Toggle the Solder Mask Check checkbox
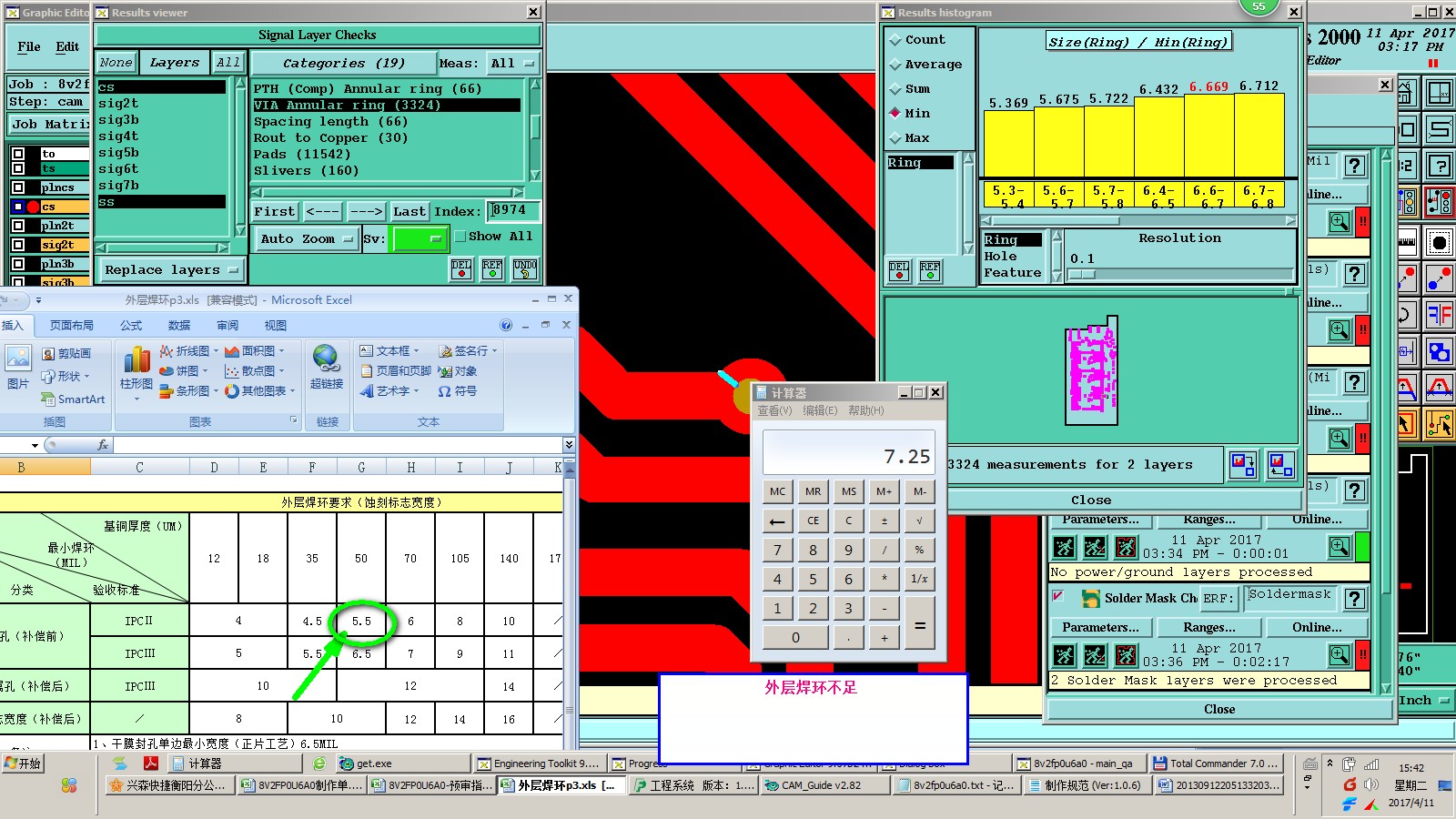The width and height of the screenshot is (1456, 819). [x=1057, y=597]
